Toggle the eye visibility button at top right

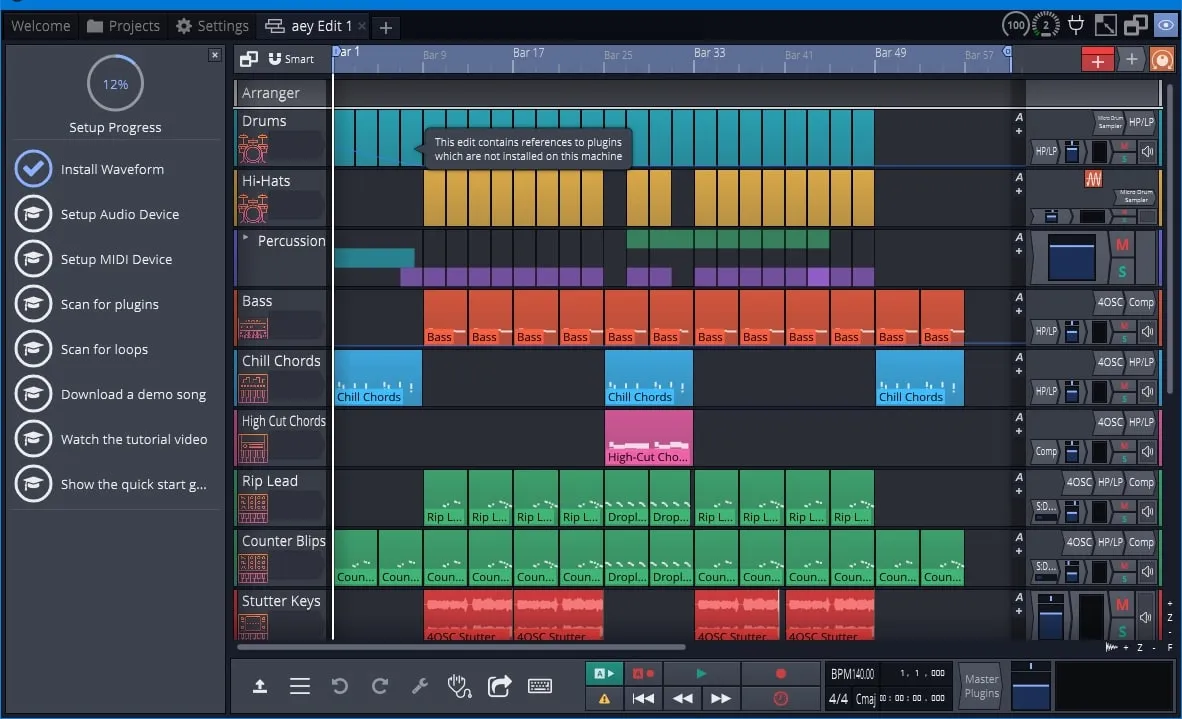click(x=1165, y=26)
